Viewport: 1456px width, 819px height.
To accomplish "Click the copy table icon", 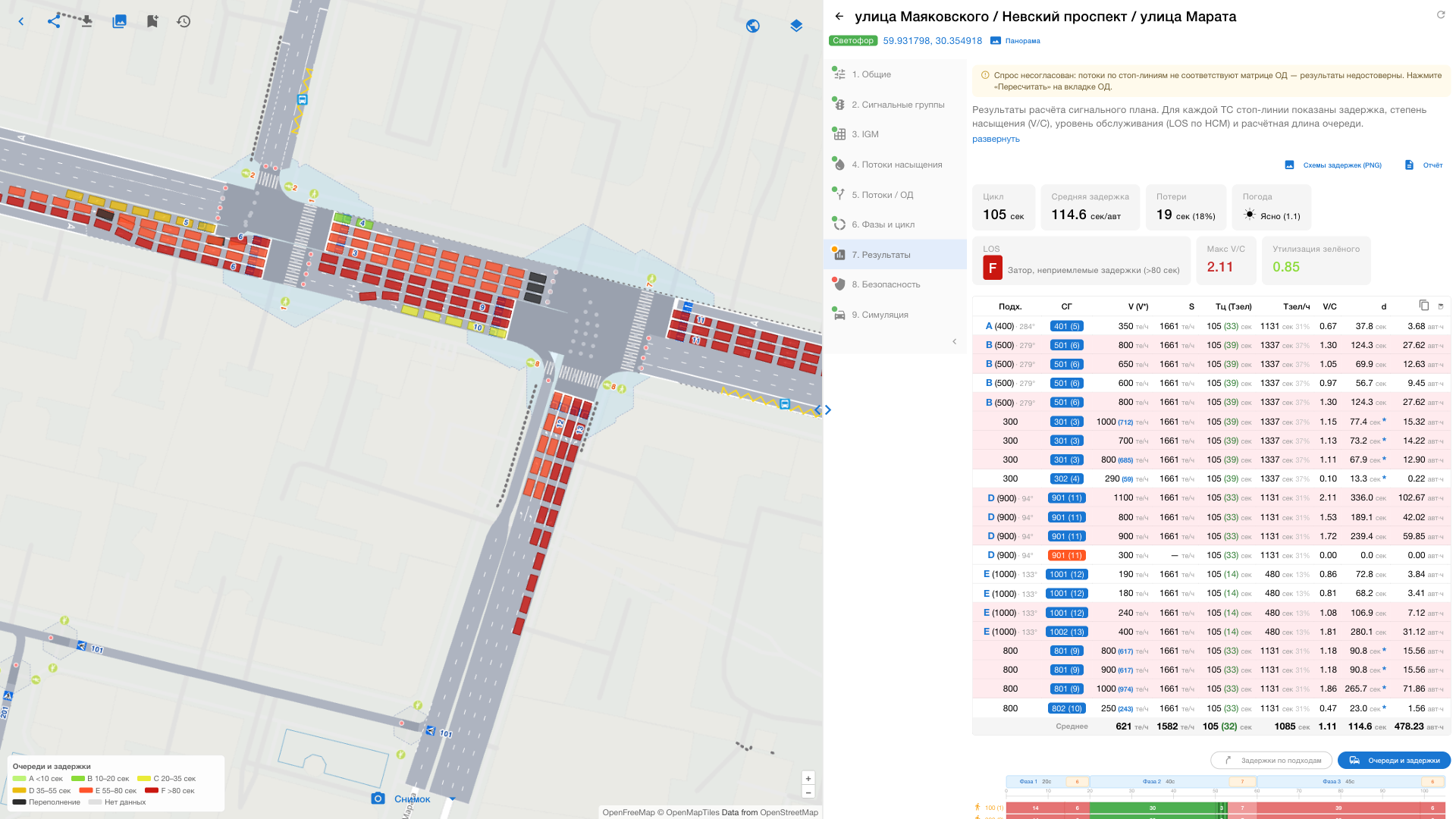I will [1424, 306].
